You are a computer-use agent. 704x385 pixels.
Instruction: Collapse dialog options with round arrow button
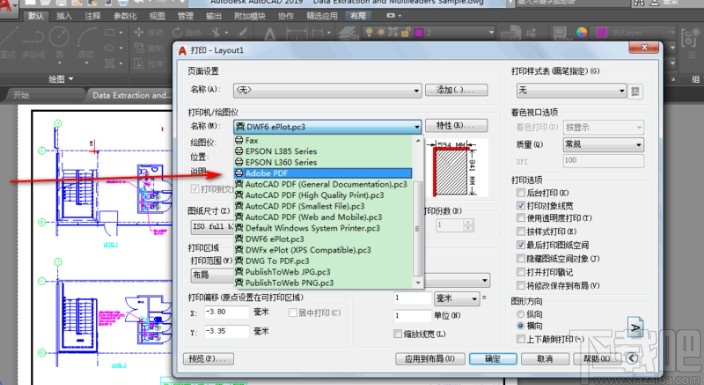click(x=632, y=358)
